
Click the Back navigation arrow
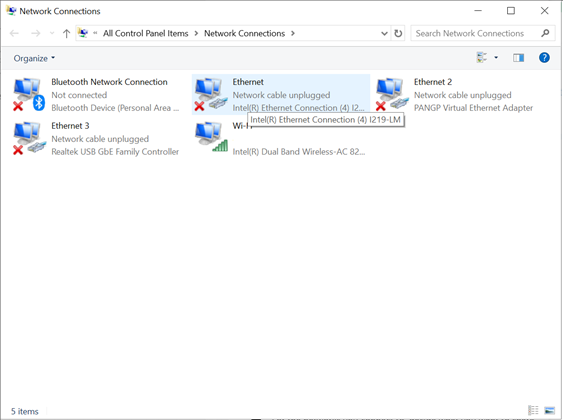pos(14,33)
